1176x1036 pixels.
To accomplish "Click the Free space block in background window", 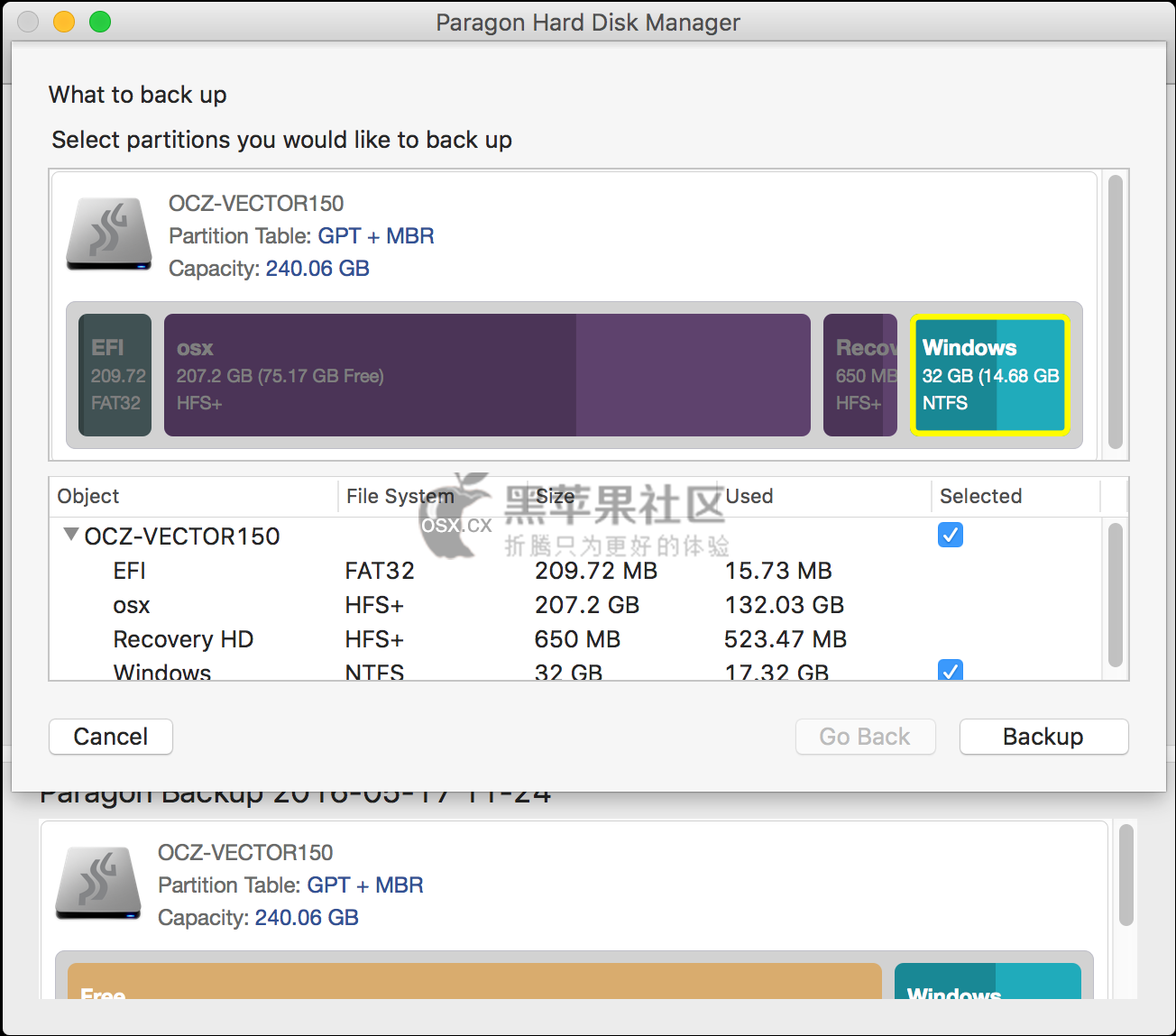I will (474, 982).
